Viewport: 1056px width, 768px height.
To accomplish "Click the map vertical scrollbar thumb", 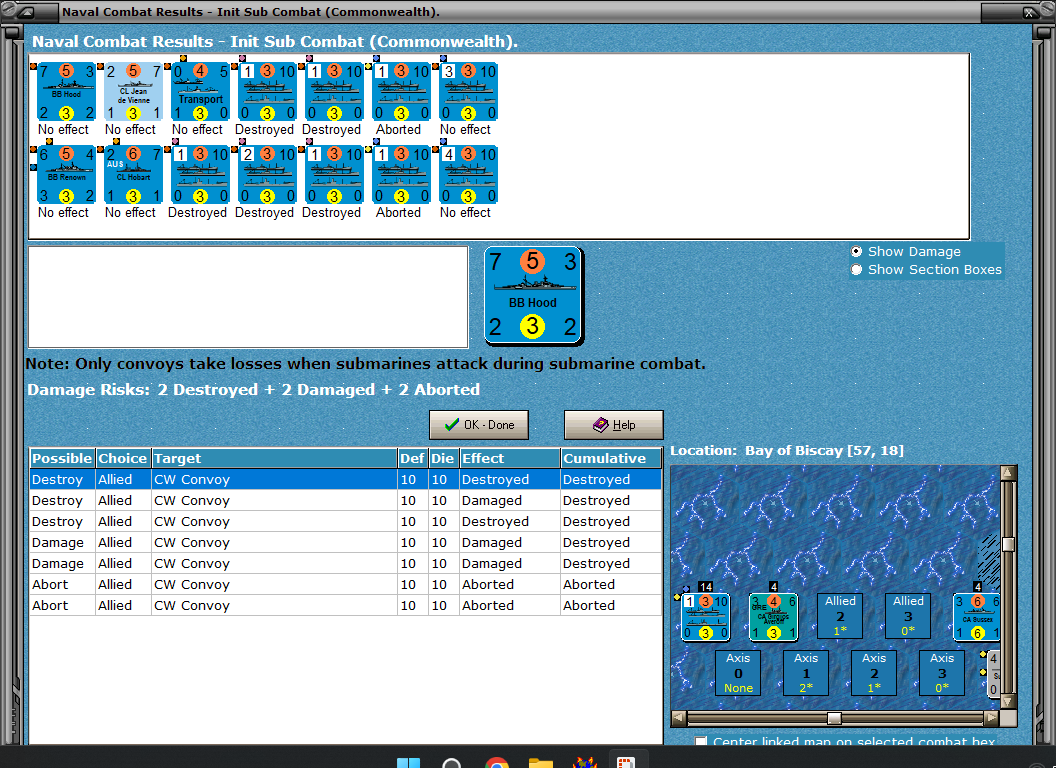I will coord(1008,544).
